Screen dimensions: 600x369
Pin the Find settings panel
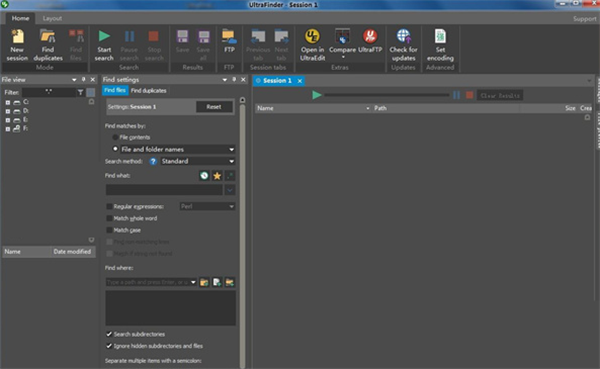234,79
